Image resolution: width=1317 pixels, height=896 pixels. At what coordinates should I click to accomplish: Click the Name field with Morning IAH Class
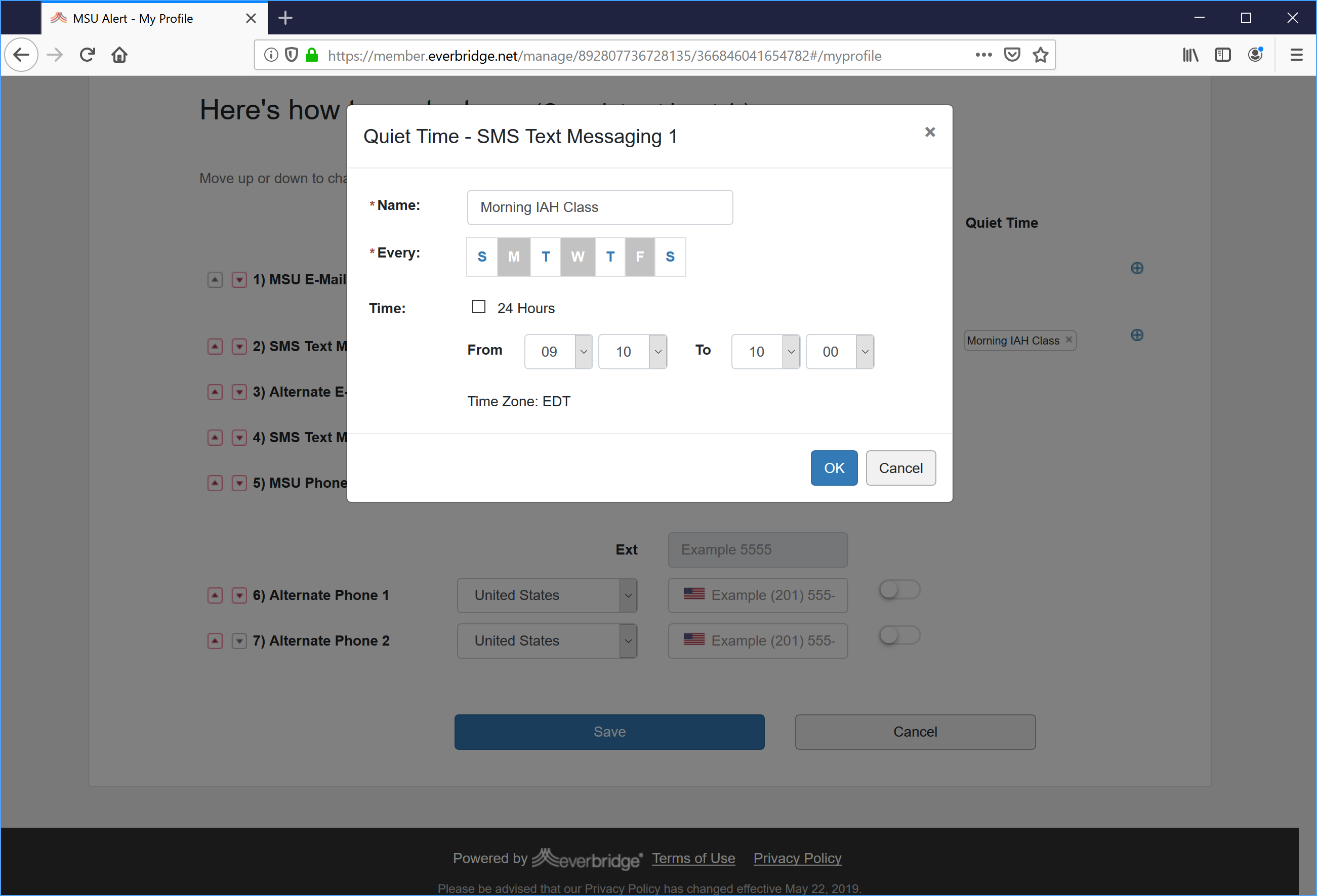[x=600, y=207]
